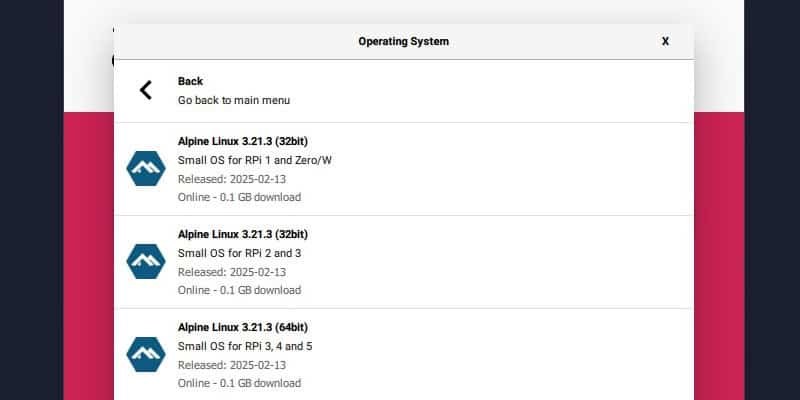Viewport: 800px width, 400px height.
Task: Click the "Operating System" dialog title
Action: (x=403, y=42)
